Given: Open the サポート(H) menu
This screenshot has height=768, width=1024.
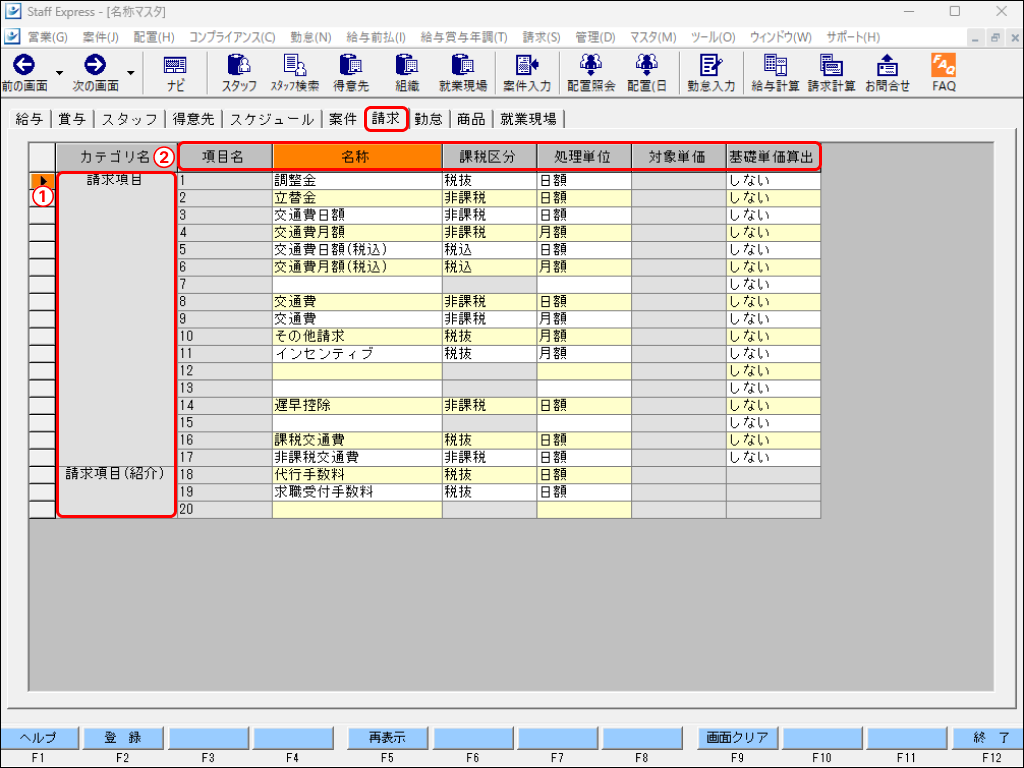Looking at the screenshot, I should [853, 37].
